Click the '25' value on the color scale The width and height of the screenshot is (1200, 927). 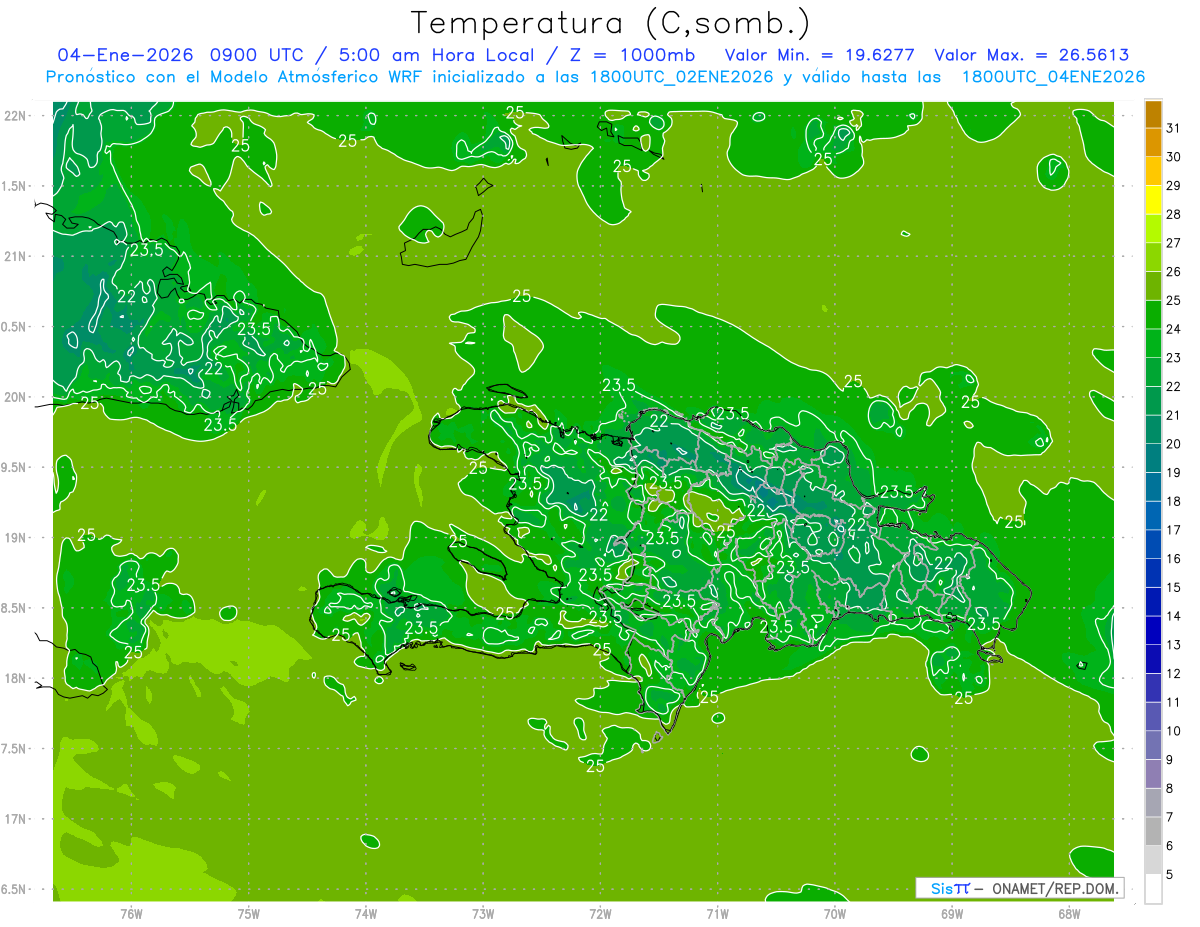click(x=1174, y=300)
